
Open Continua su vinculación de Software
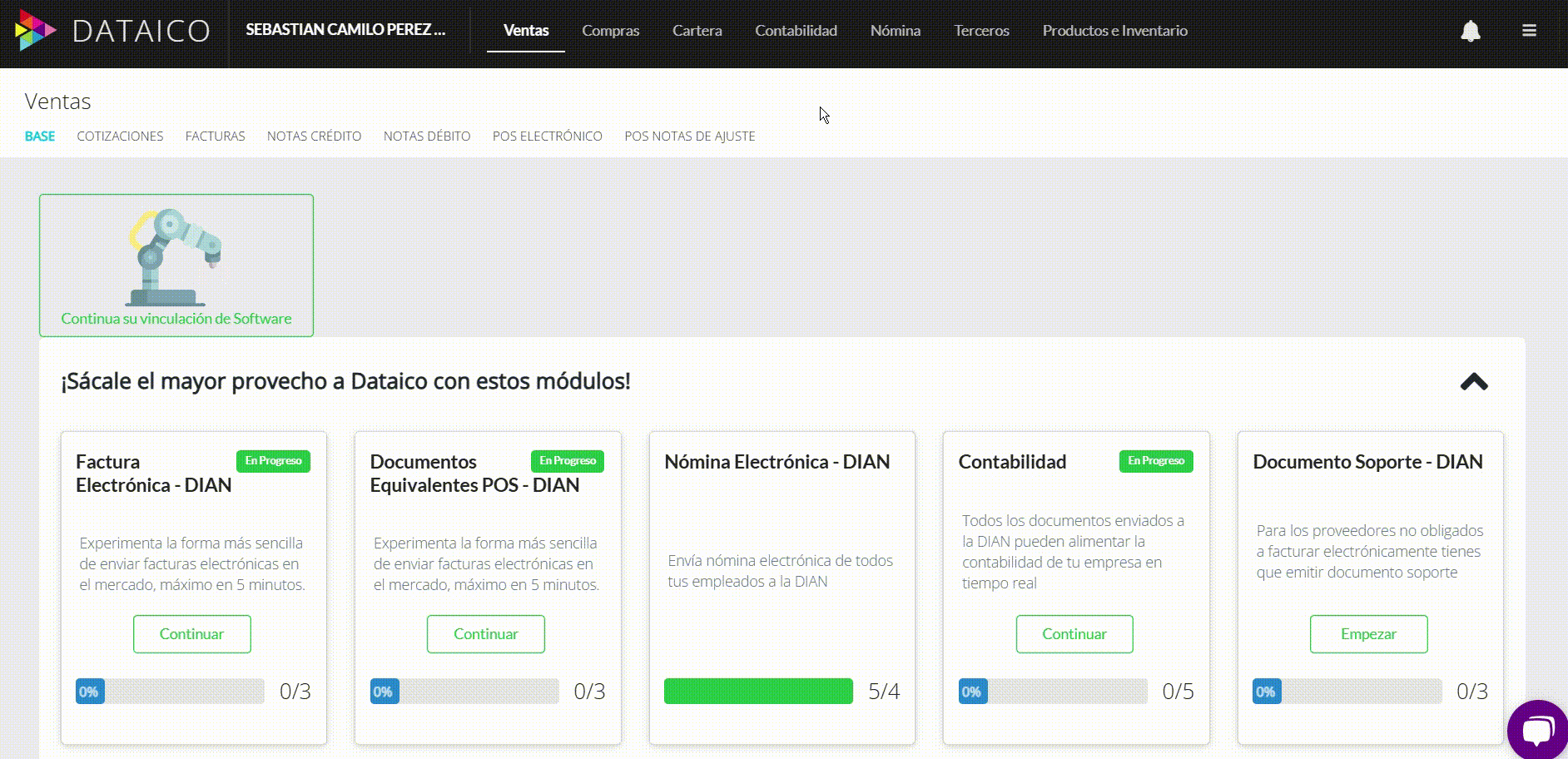176,319
